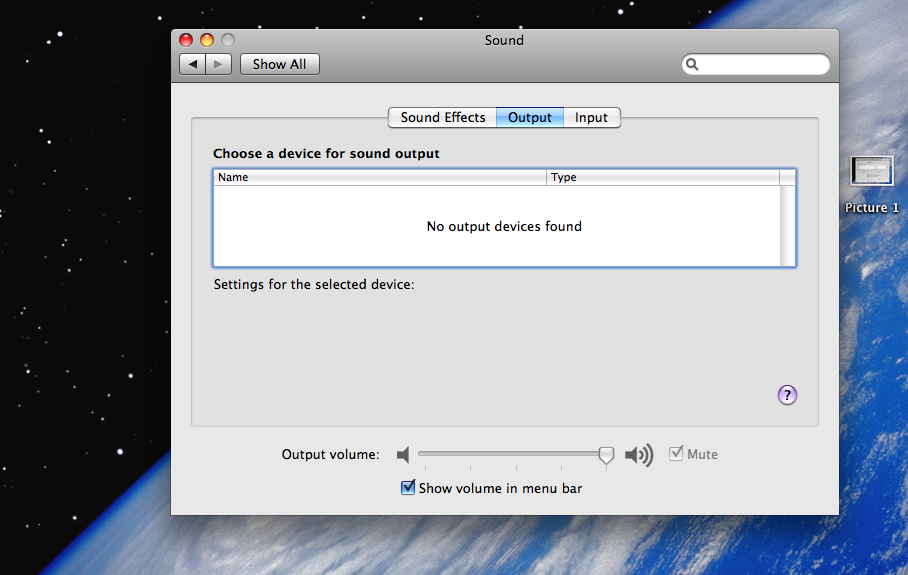This screenshot has height=575, width=908.
Task: Click the 'Choose a device for sound output' heading
Action: pyautogui.click(x=326, y=153)
